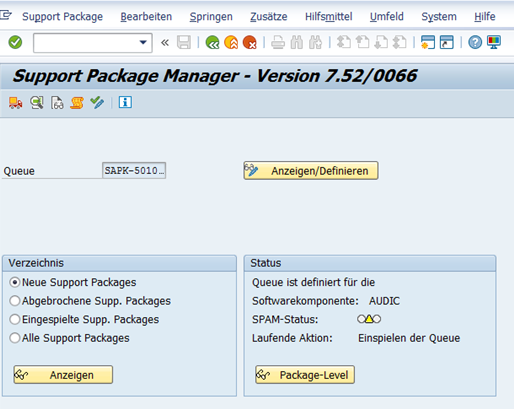514x409 pixels.
Task: Click the 'Queue ist definiert für die' text
Action: tap(313, 282)
